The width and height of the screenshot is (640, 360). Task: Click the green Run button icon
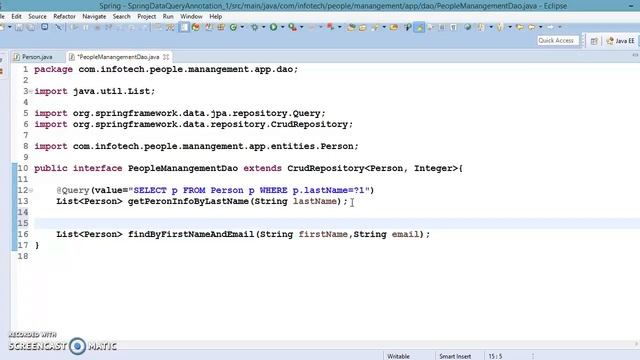[273, 27]
